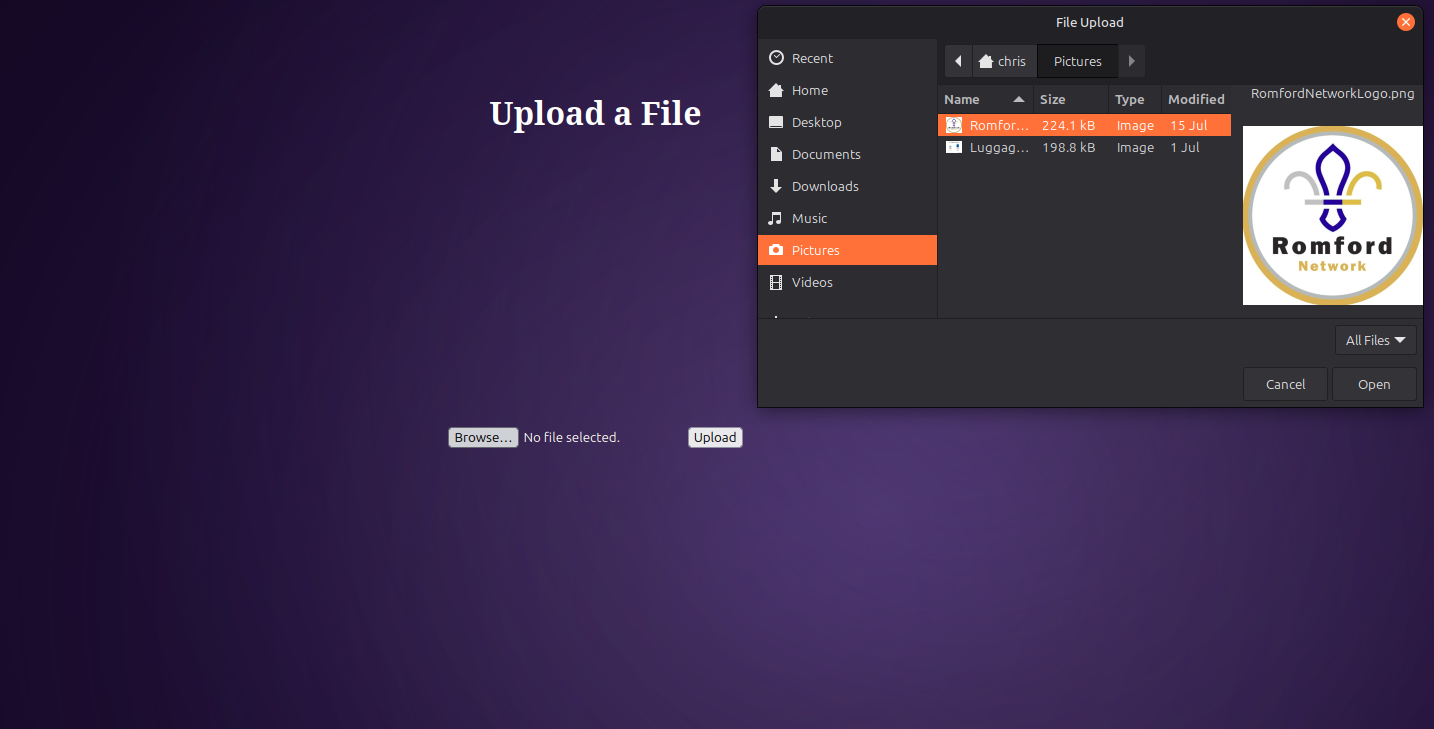Click the Romford Network logo preview image
The image size is (1434, 729).
pyautogui.click(x=1332, y=215)
